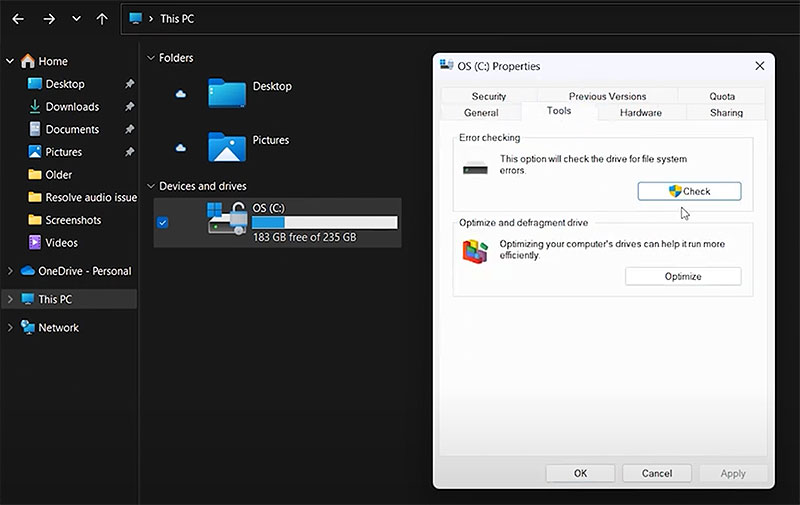Switch to the Hardware tab
The width and height of the screenshot is (800, 505).
click(x=641, y=112)
